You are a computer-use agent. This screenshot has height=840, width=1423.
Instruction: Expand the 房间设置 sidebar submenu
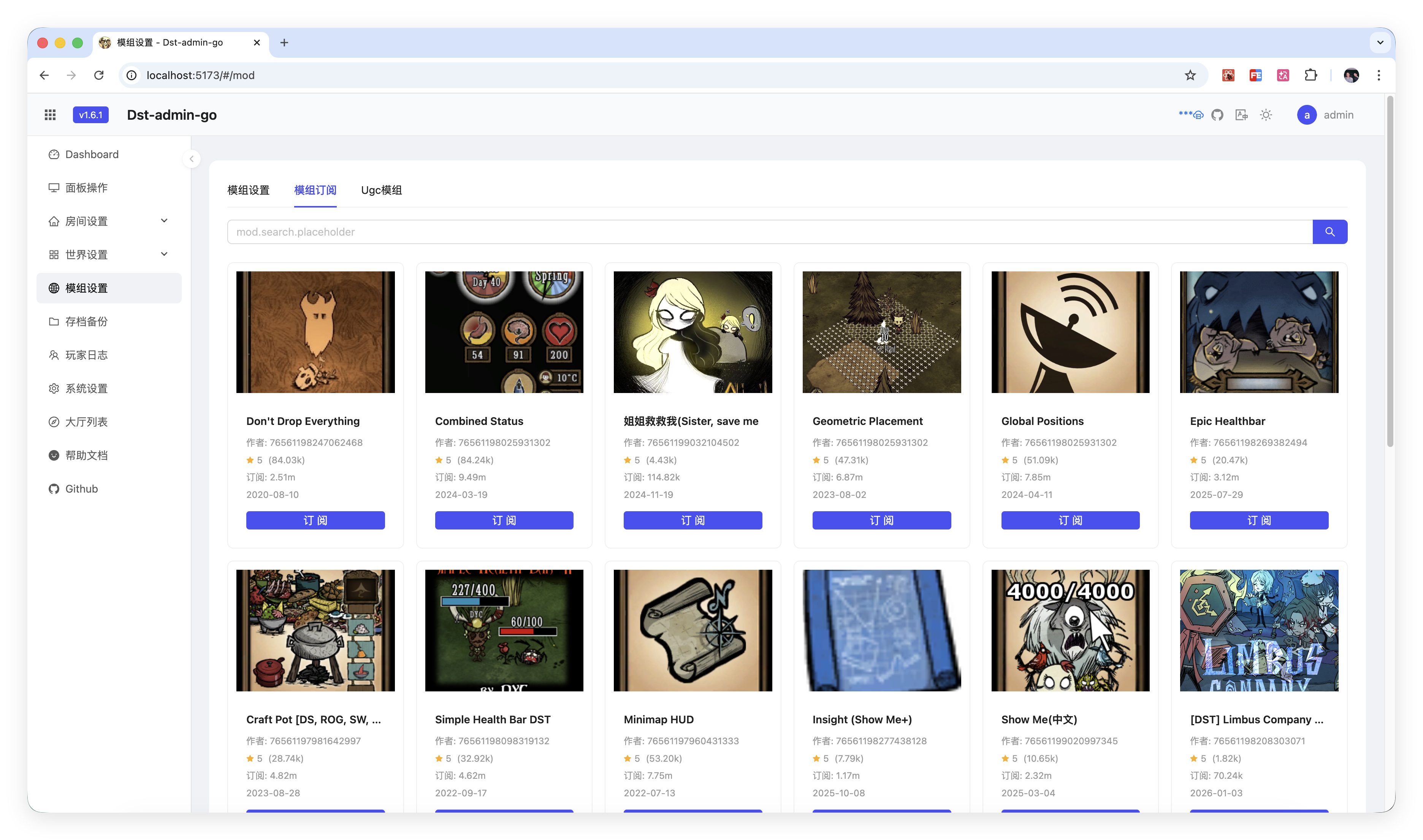pyautogui.click(x=109, y=221)
